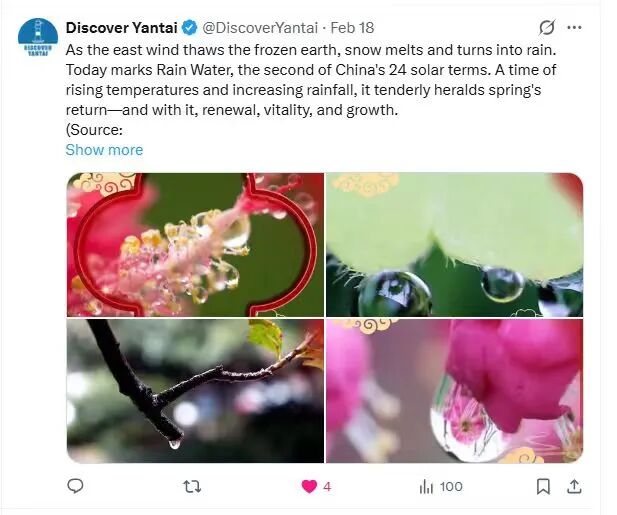Click the share post icon
This screenshot has width=617, height=515.
(574, 486)
